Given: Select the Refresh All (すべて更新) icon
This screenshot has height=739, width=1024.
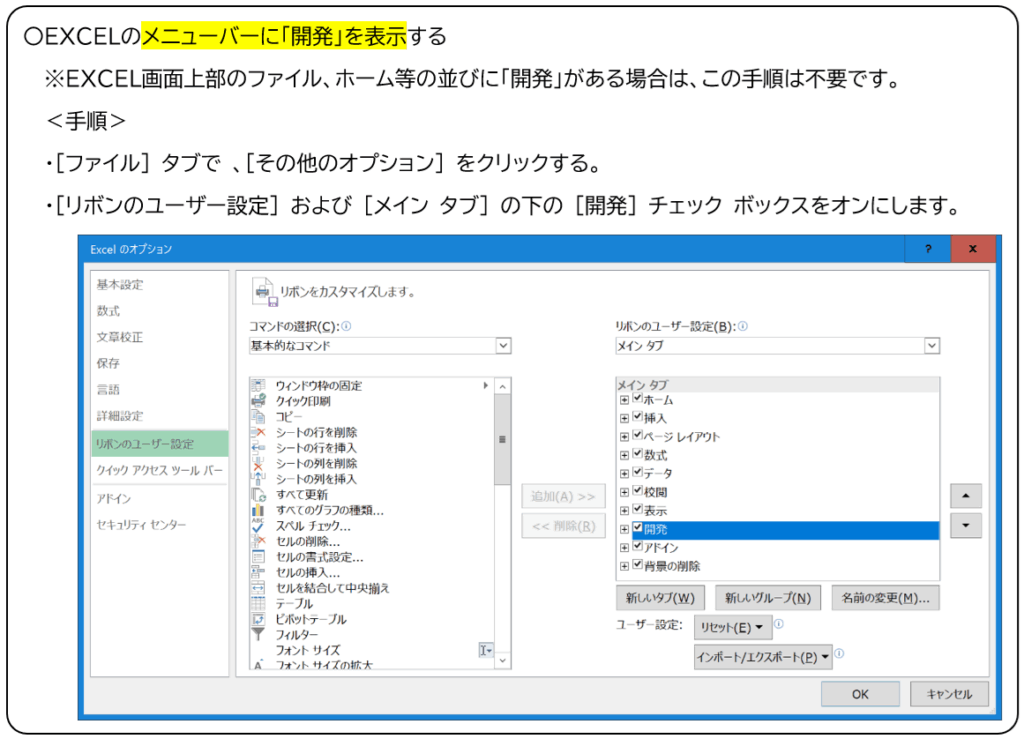Looking at the screenshot, I should coord(258,494).
